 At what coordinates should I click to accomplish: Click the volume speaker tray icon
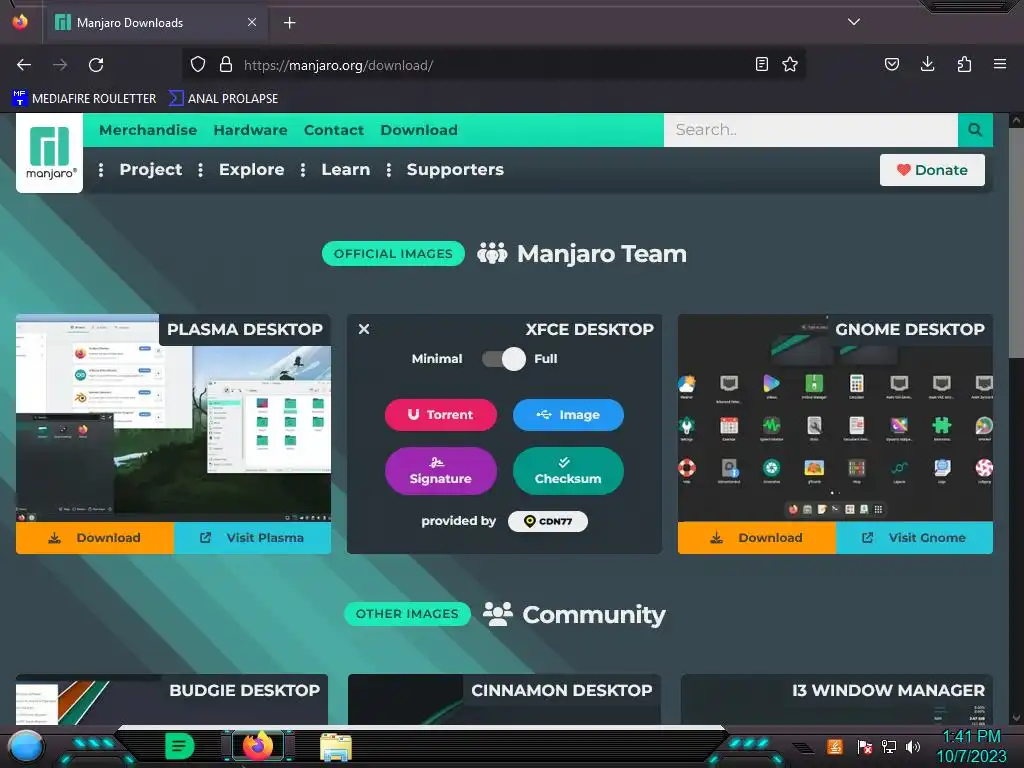click(913, 746)
